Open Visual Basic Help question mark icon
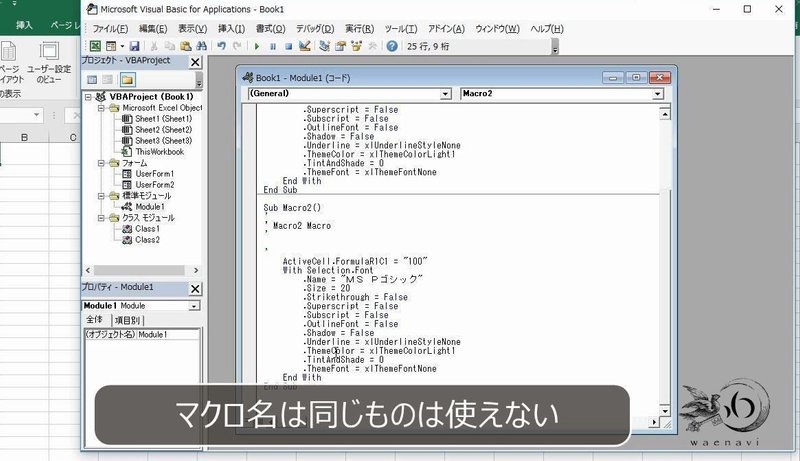 (x=392, y=46)
